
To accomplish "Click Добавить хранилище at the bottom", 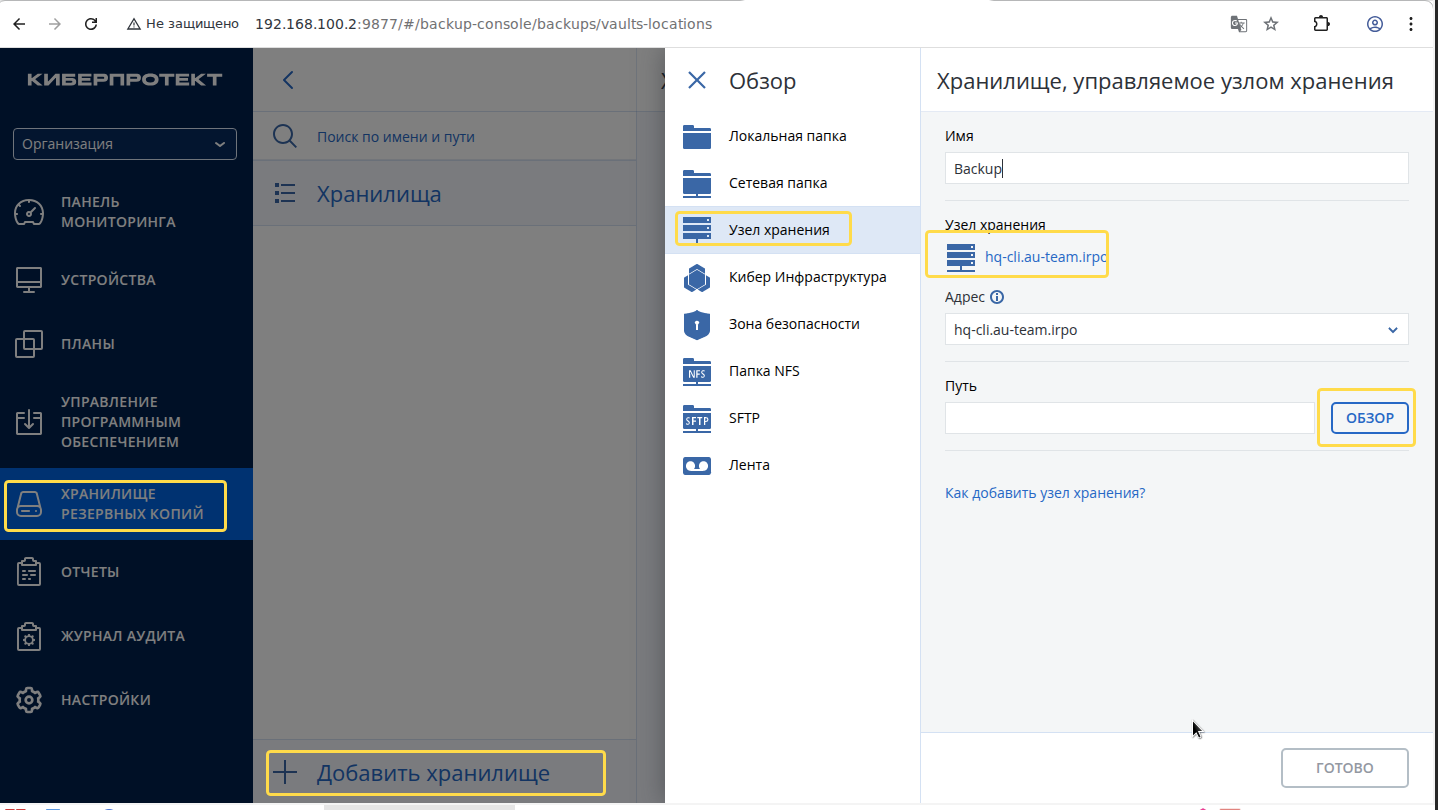I will 435,773.
